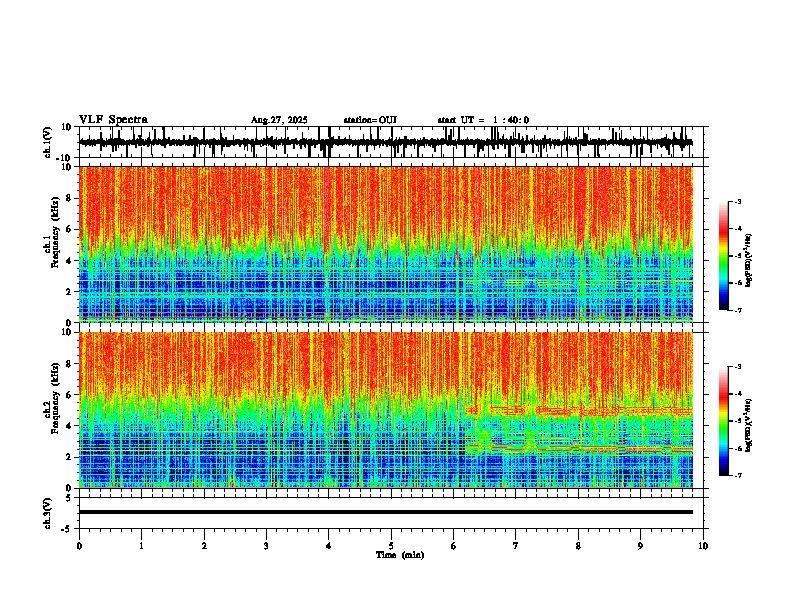Click the time axis tick label "0"
Image resolution: width=792 pixels, height=612 pixels.
pos(79,546)
